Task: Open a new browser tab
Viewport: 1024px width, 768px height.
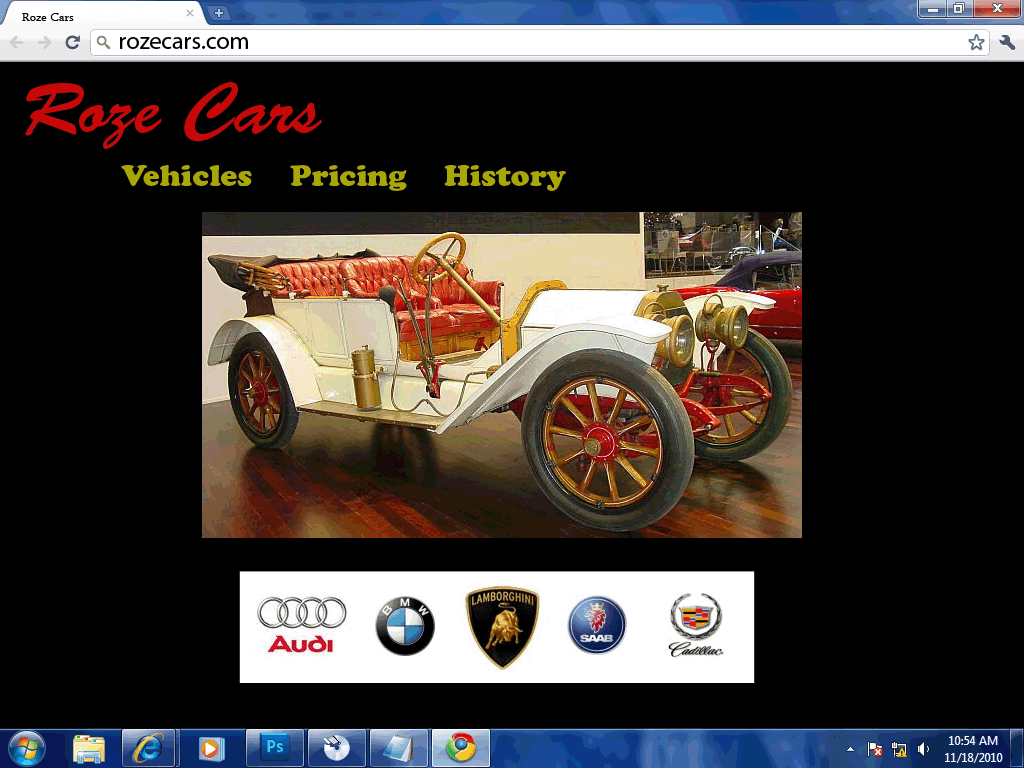Action: pyautogui.click(x=219, y=13)
